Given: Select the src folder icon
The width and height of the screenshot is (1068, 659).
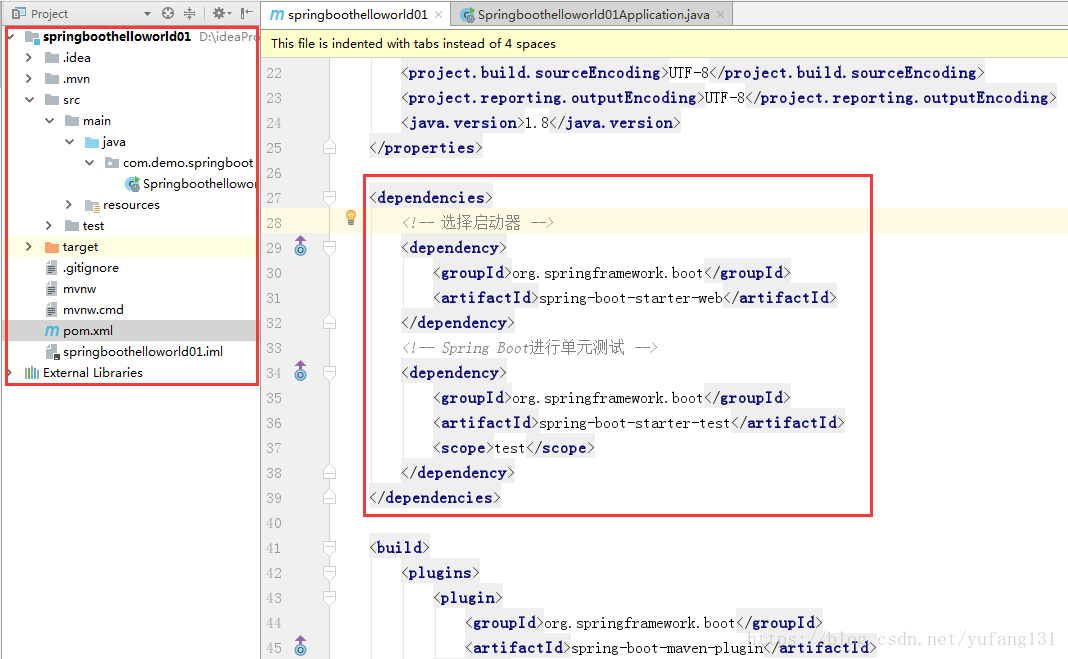Looking at the screenshot, I should pos(52,99).
